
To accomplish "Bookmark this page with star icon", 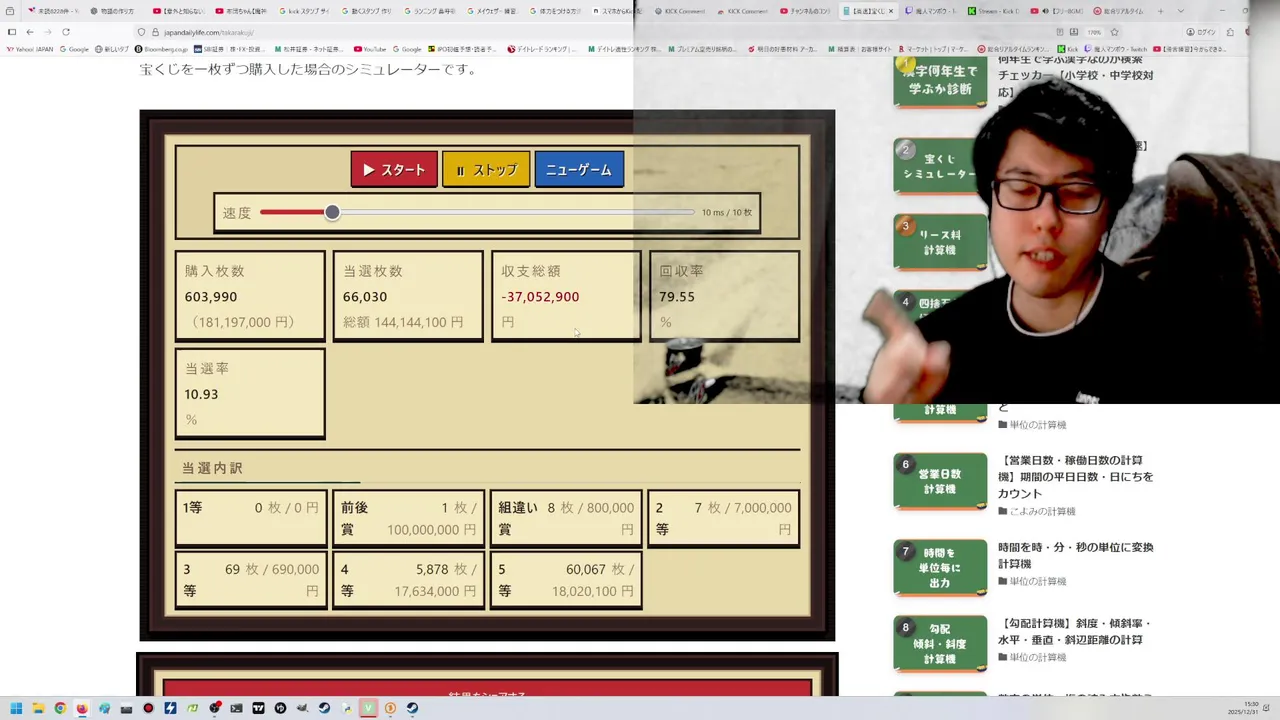I will click(x=1114, y=32).
